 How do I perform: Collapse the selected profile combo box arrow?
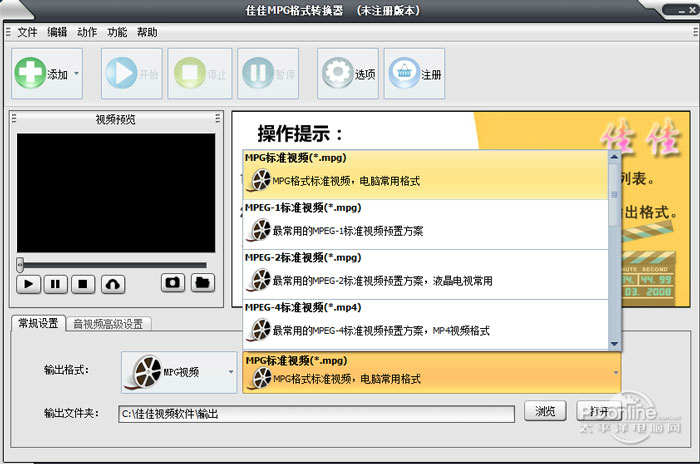point(616,372)
